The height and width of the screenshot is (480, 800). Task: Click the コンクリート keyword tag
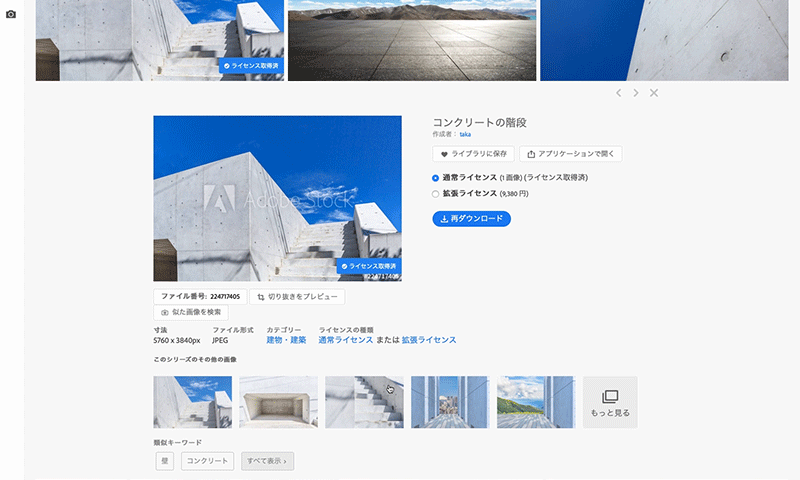(x=207, y=461)
